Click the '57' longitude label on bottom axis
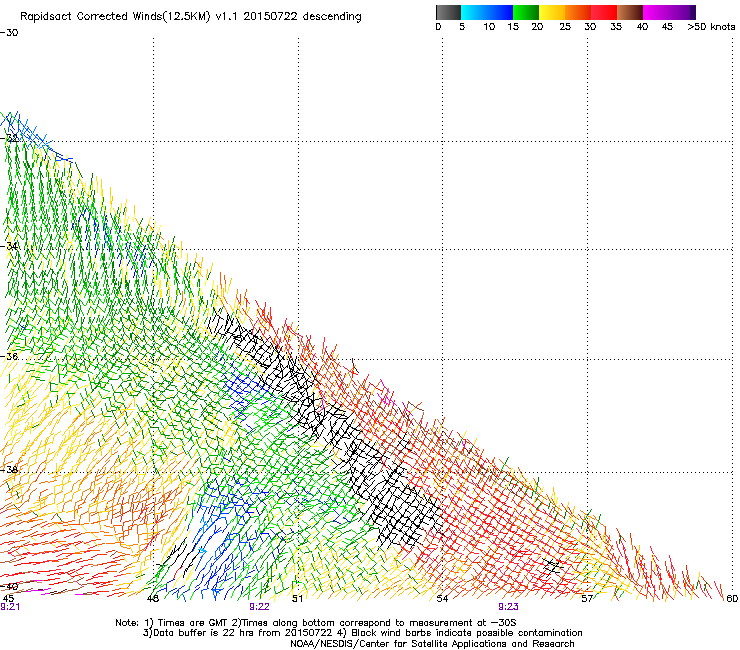The image size is (740, 650). [x=587, y=599]
